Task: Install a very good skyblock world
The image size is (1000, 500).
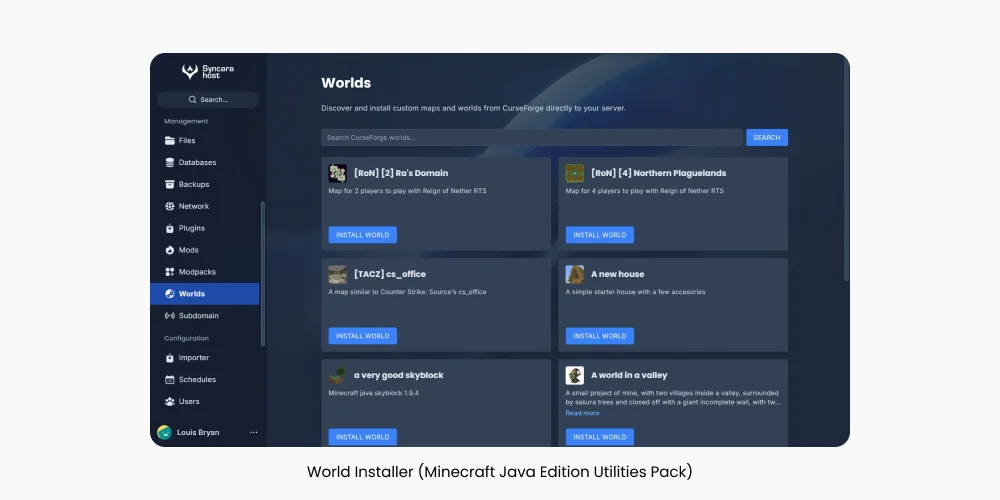Action: click(x=363, y=437)
